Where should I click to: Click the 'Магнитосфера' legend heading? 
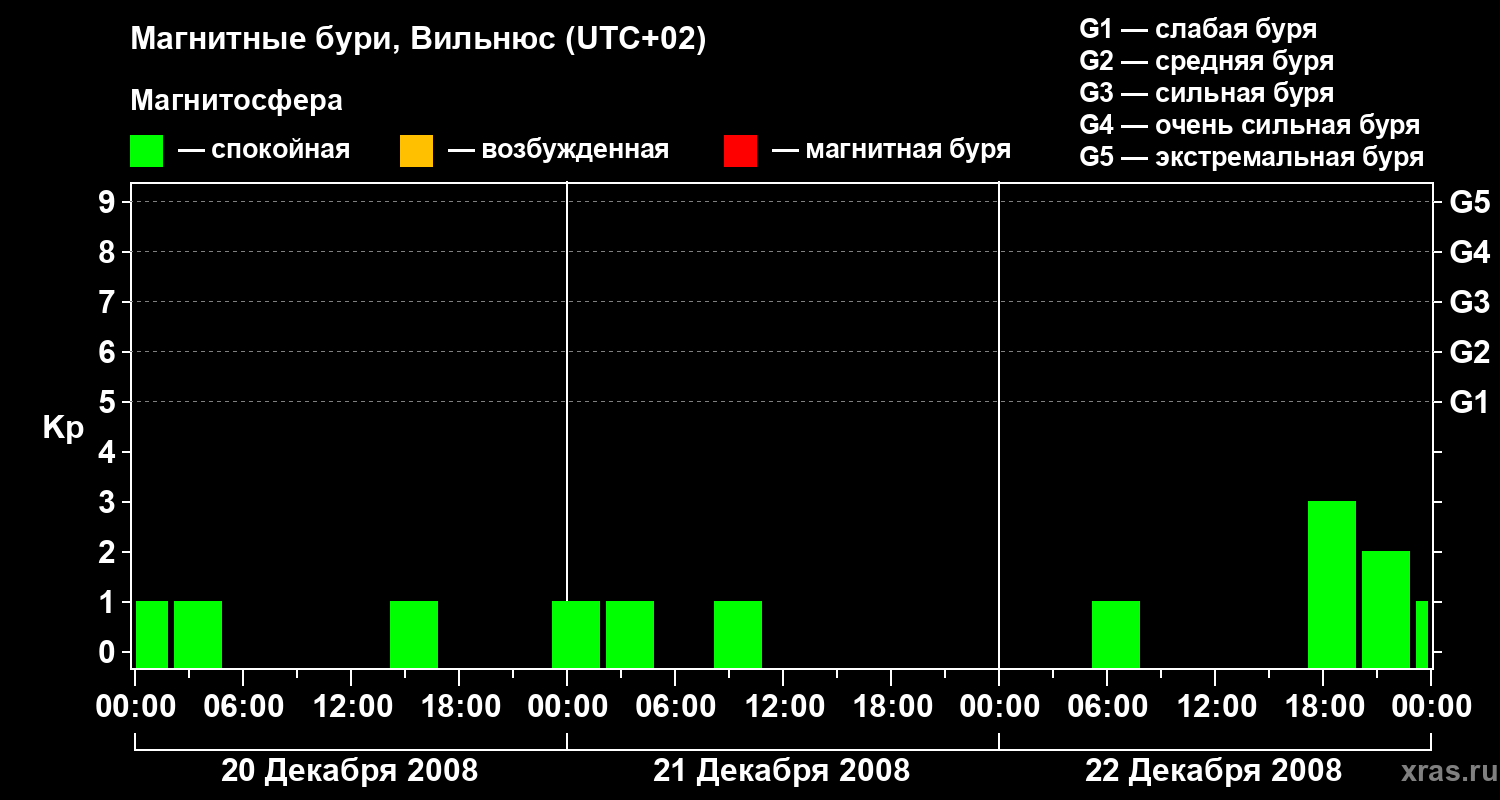point(236,101)
